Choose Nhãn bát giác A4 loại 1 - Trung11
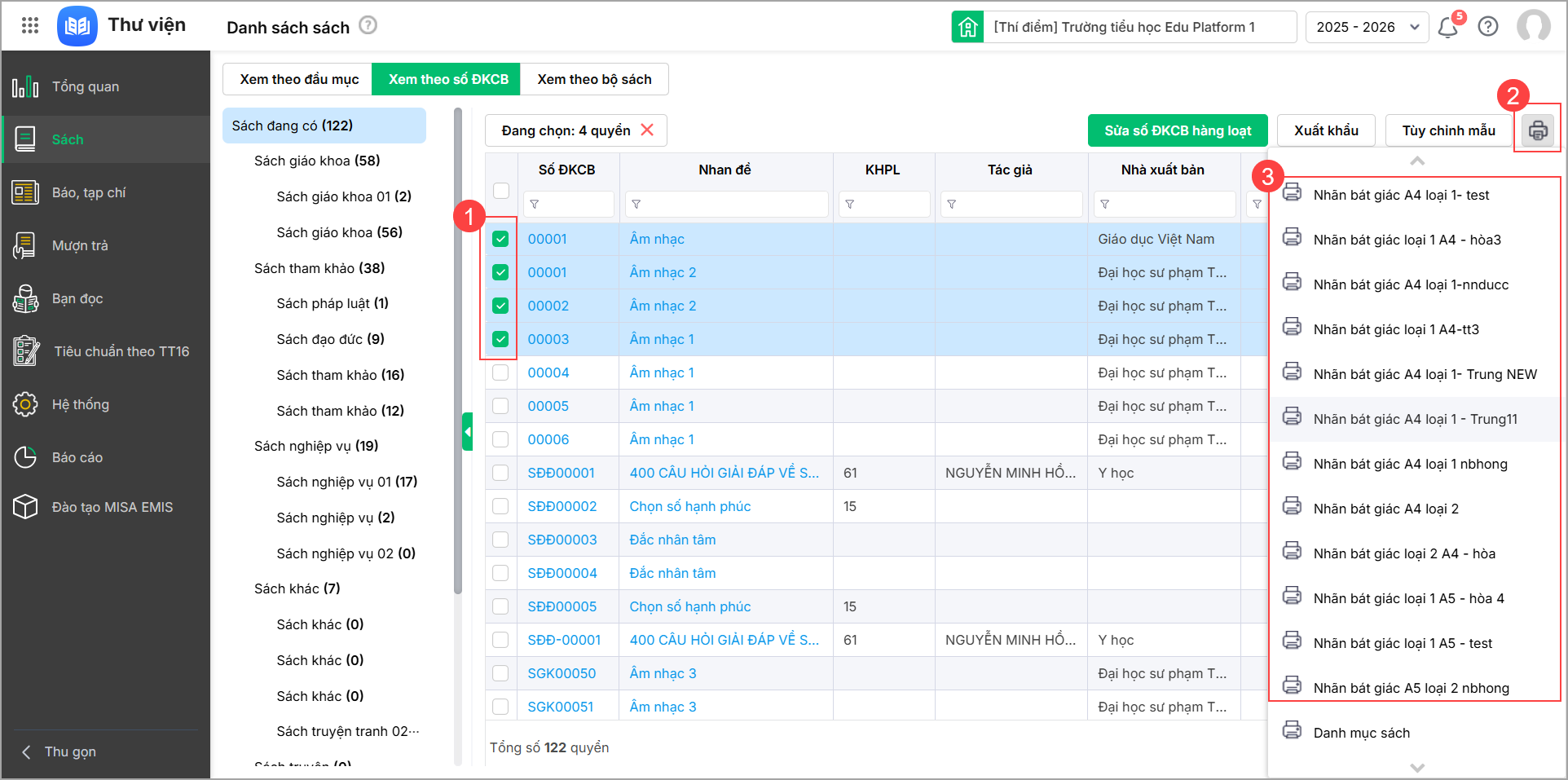Screen dimensions: 1568x780 [1414, 419]
